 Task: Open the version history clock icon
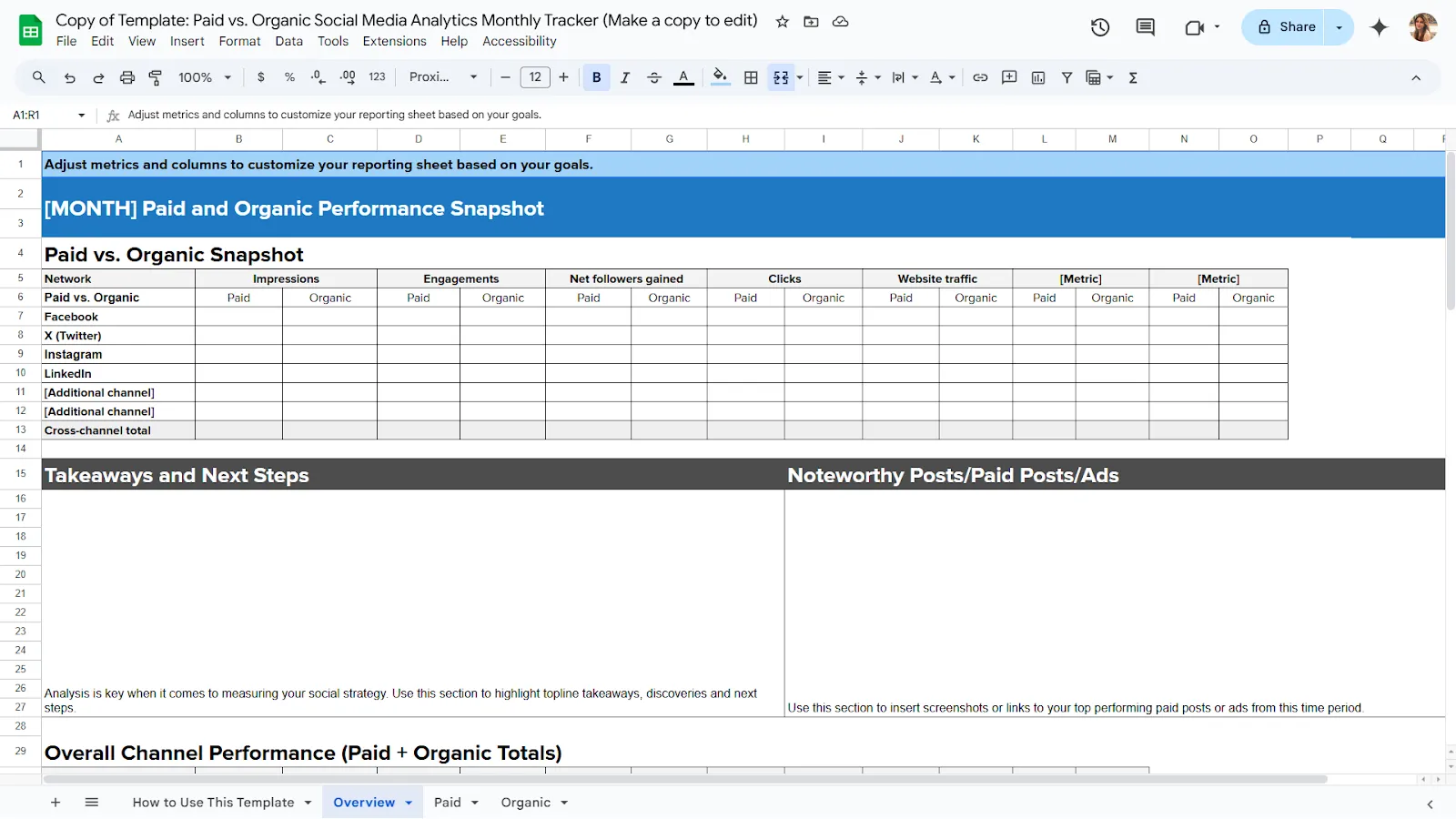pos(1100,27)
